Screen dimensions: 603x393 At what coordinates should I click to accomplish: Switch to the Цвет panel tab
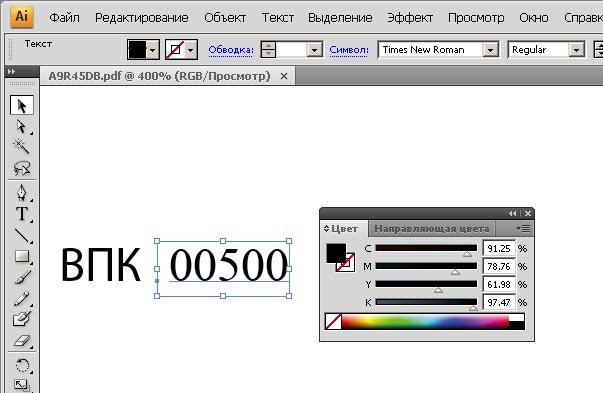344,229
